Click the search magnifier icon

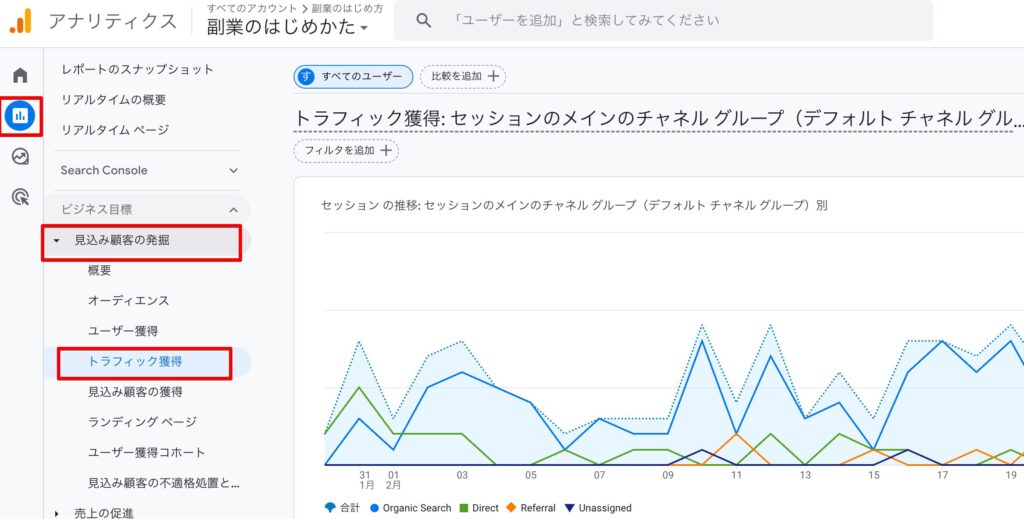(x=423, y=21)
